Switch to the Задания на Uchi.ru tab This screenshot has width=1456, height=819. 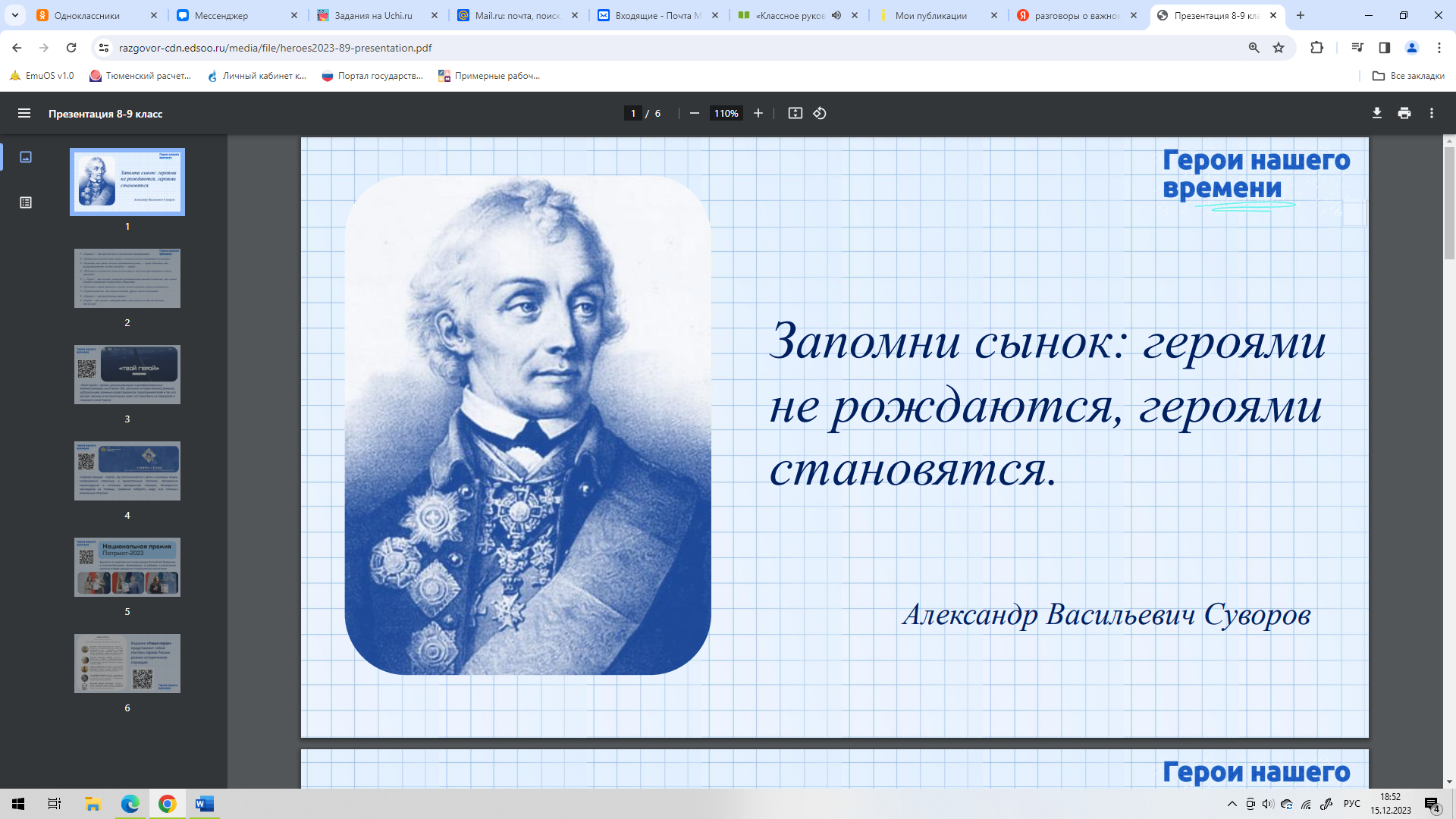pyautogui.click(x=373, y=15)
